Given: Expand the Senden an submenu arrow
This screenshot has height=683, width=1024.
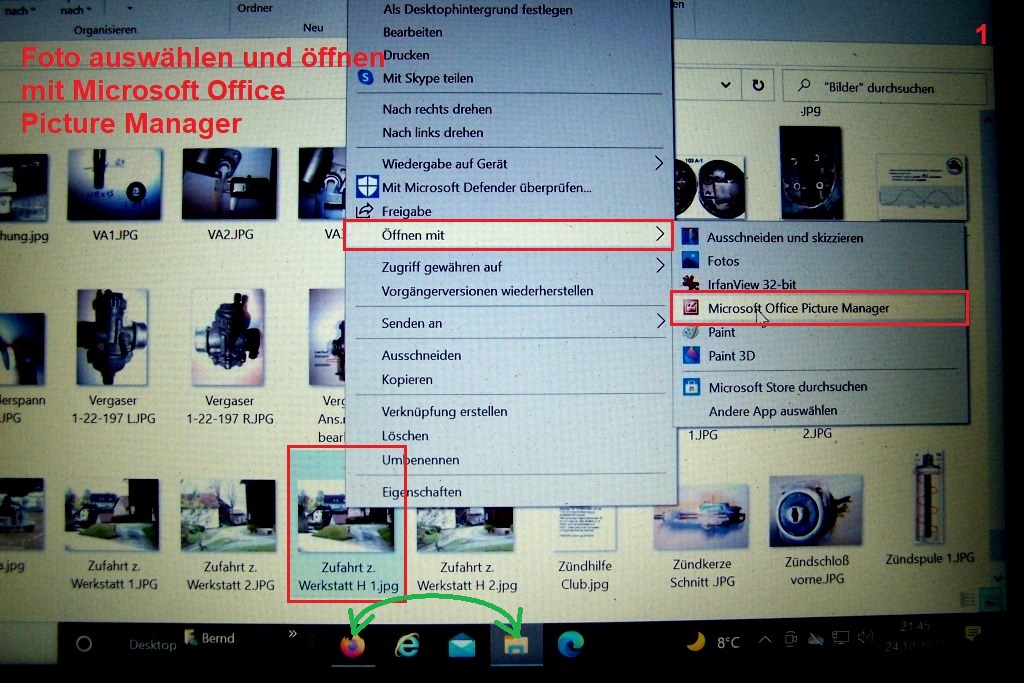Looking at the screenshot, I should click(x=660, y=321).
